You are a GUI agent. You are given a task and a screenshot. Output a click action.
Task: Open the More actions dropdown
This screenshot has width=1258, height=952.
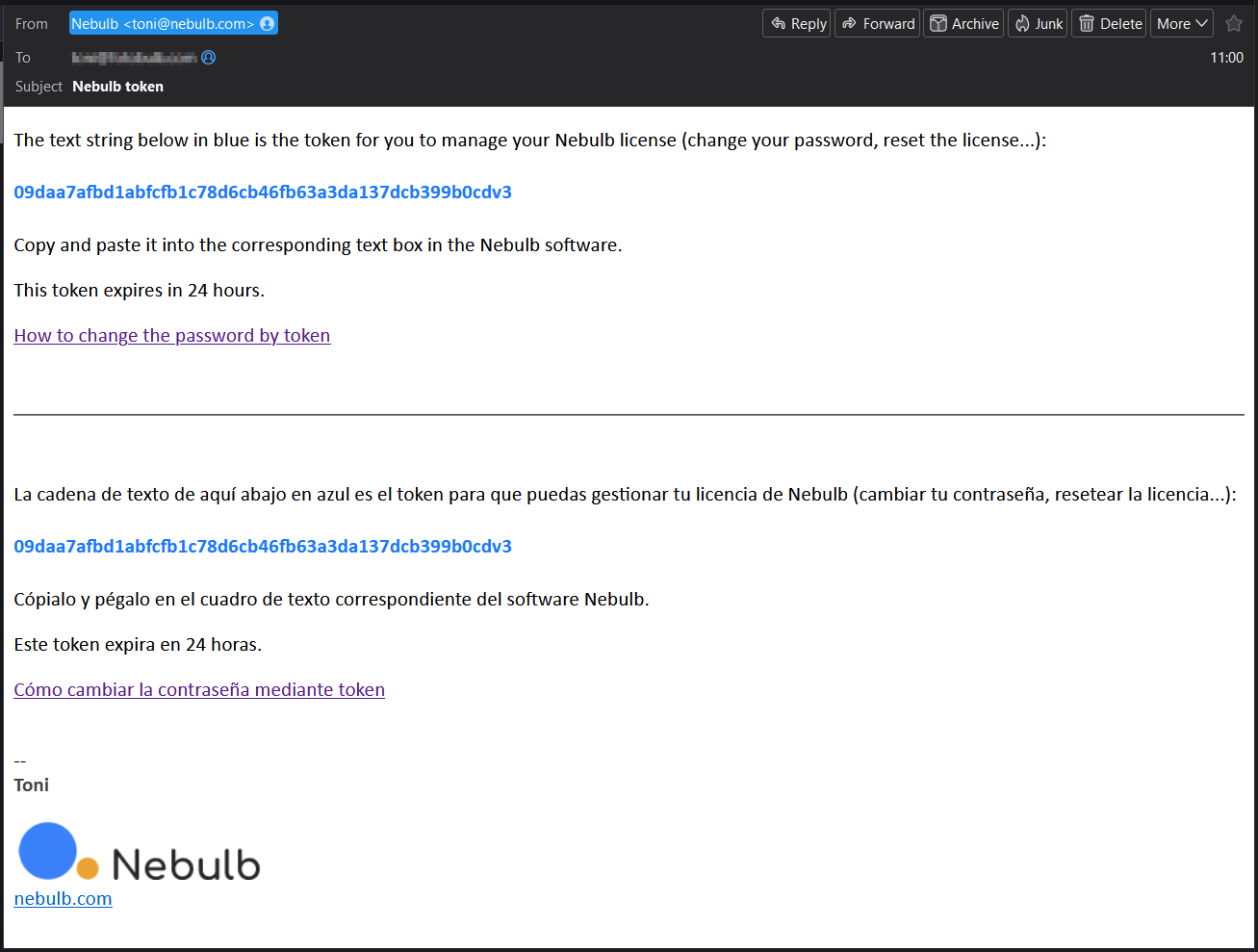1182,24
